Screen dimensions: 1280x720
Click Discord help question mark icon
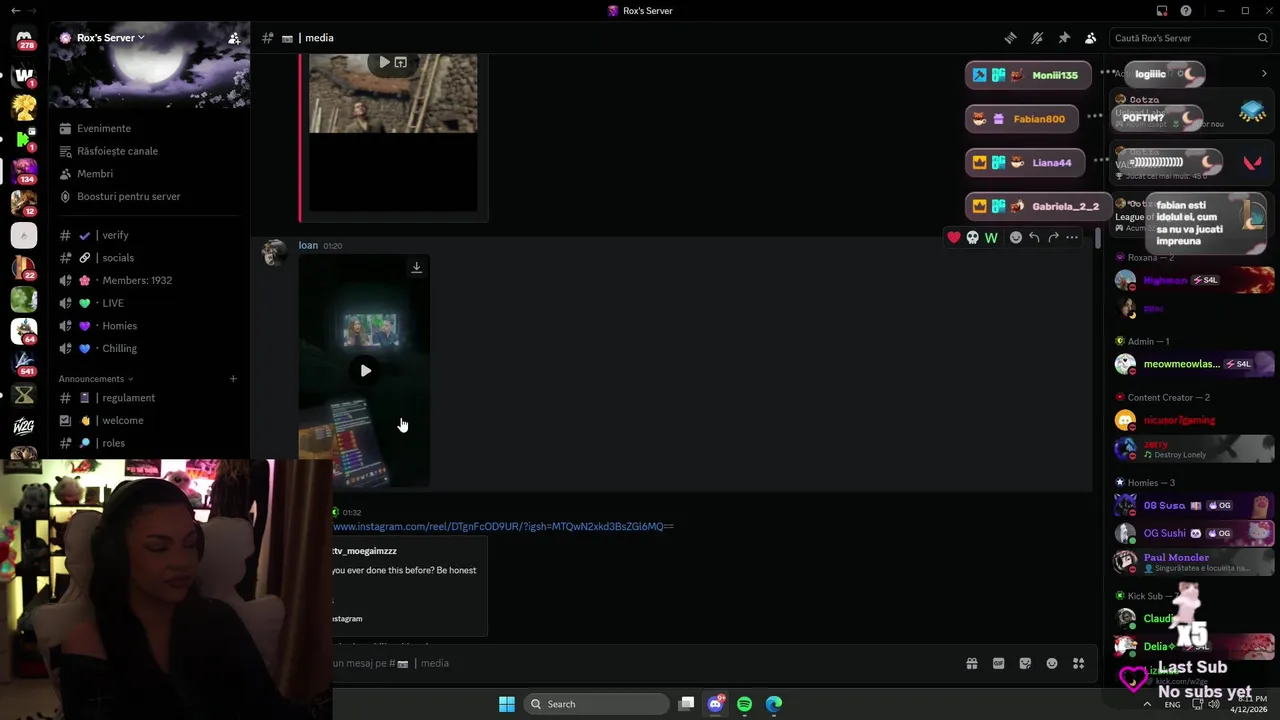coord(1186,11)
